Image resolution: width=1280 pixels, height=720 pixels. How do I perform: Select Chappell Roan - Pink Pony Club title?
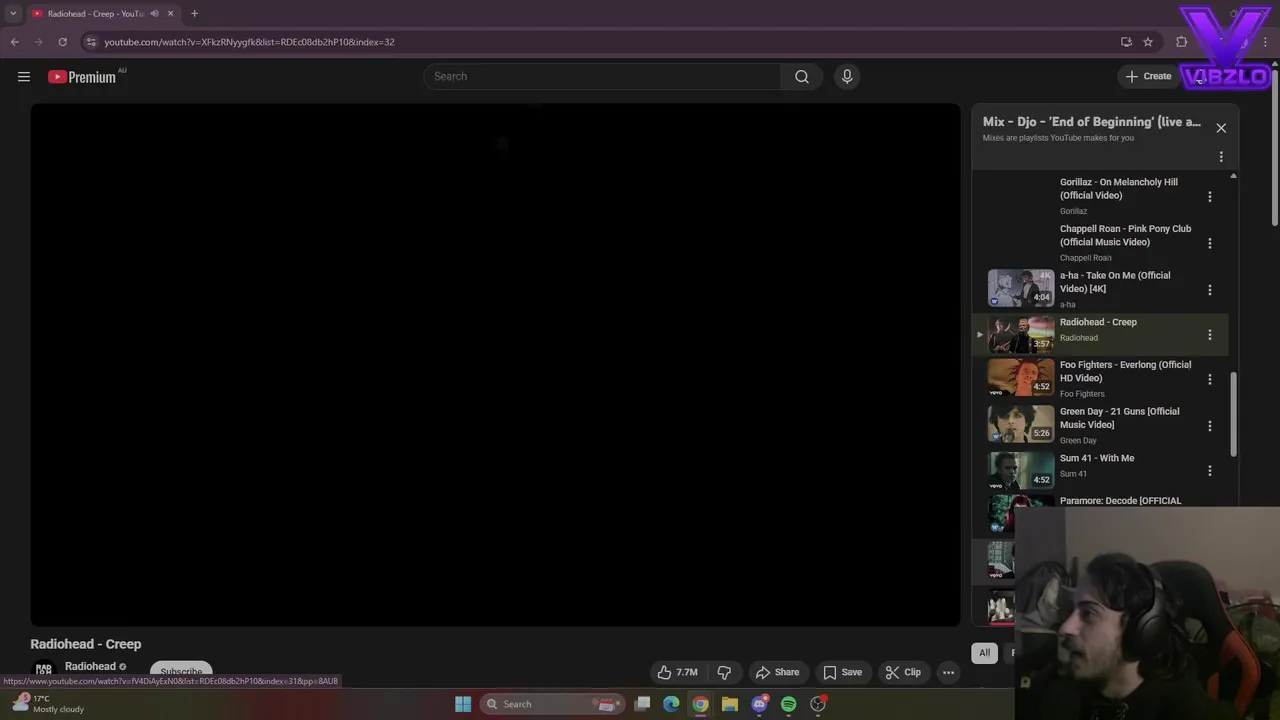(x=1125, y=235)
